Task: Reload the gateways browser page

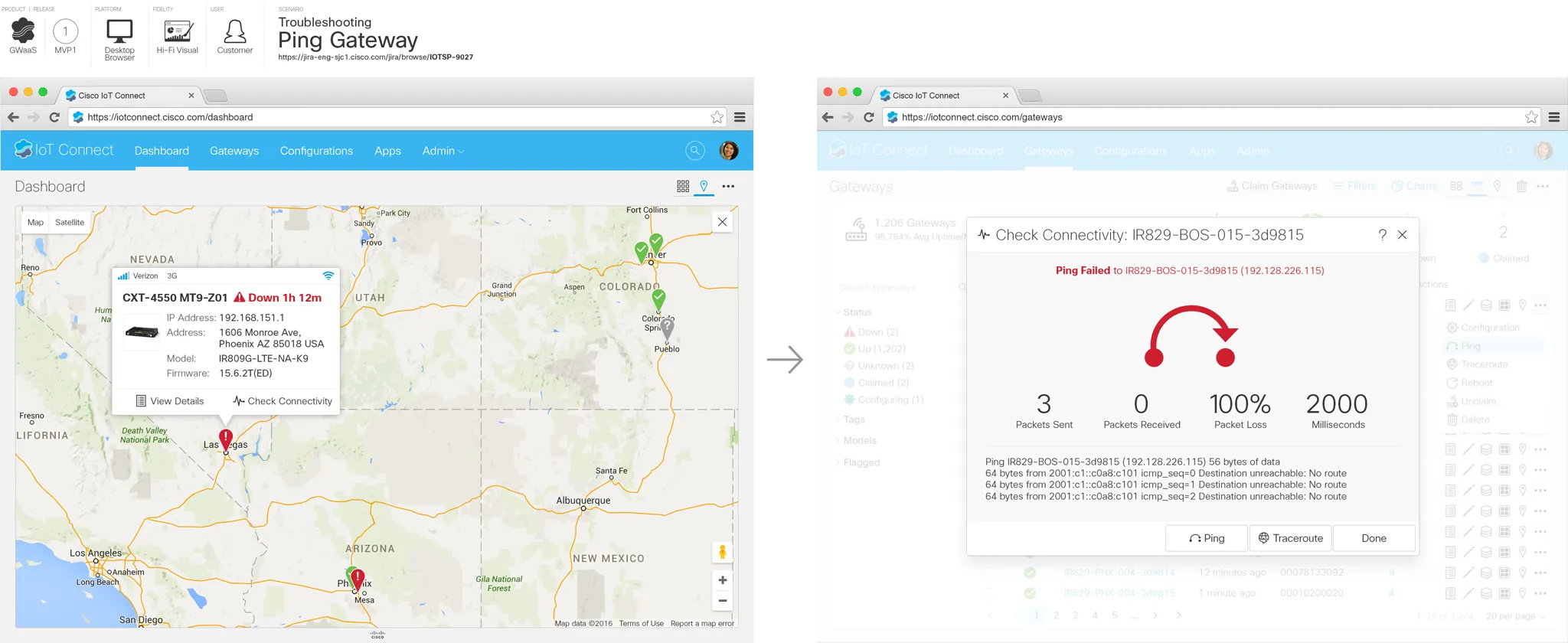Action: (x=868, y=117)
